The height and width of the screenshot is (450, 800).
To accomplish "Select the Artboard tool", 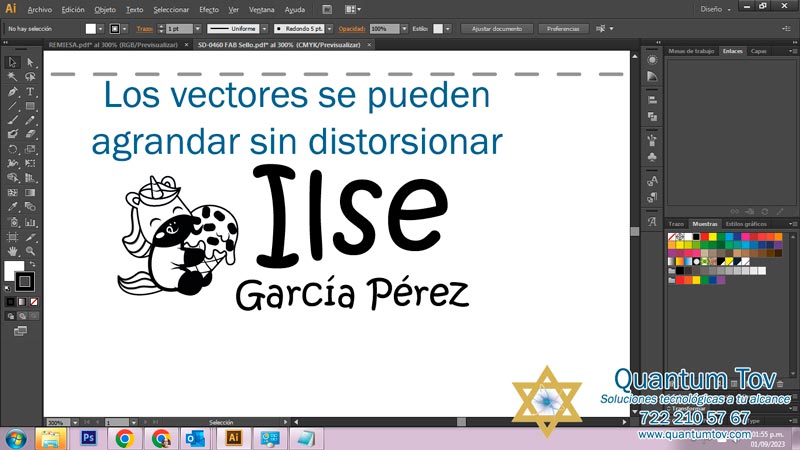I will pyautogui.click(x=12, y=237).
